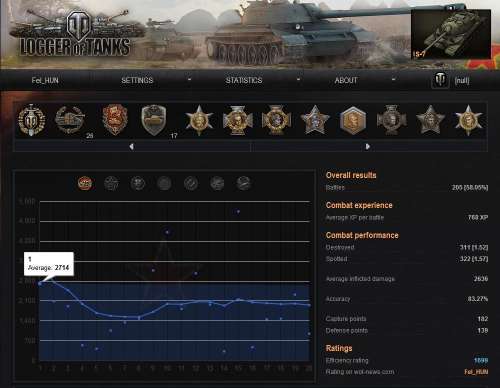The width and height of the screenshot is (500, 388).
Task: Click the Overall results heading
Action: coord(351,175)
